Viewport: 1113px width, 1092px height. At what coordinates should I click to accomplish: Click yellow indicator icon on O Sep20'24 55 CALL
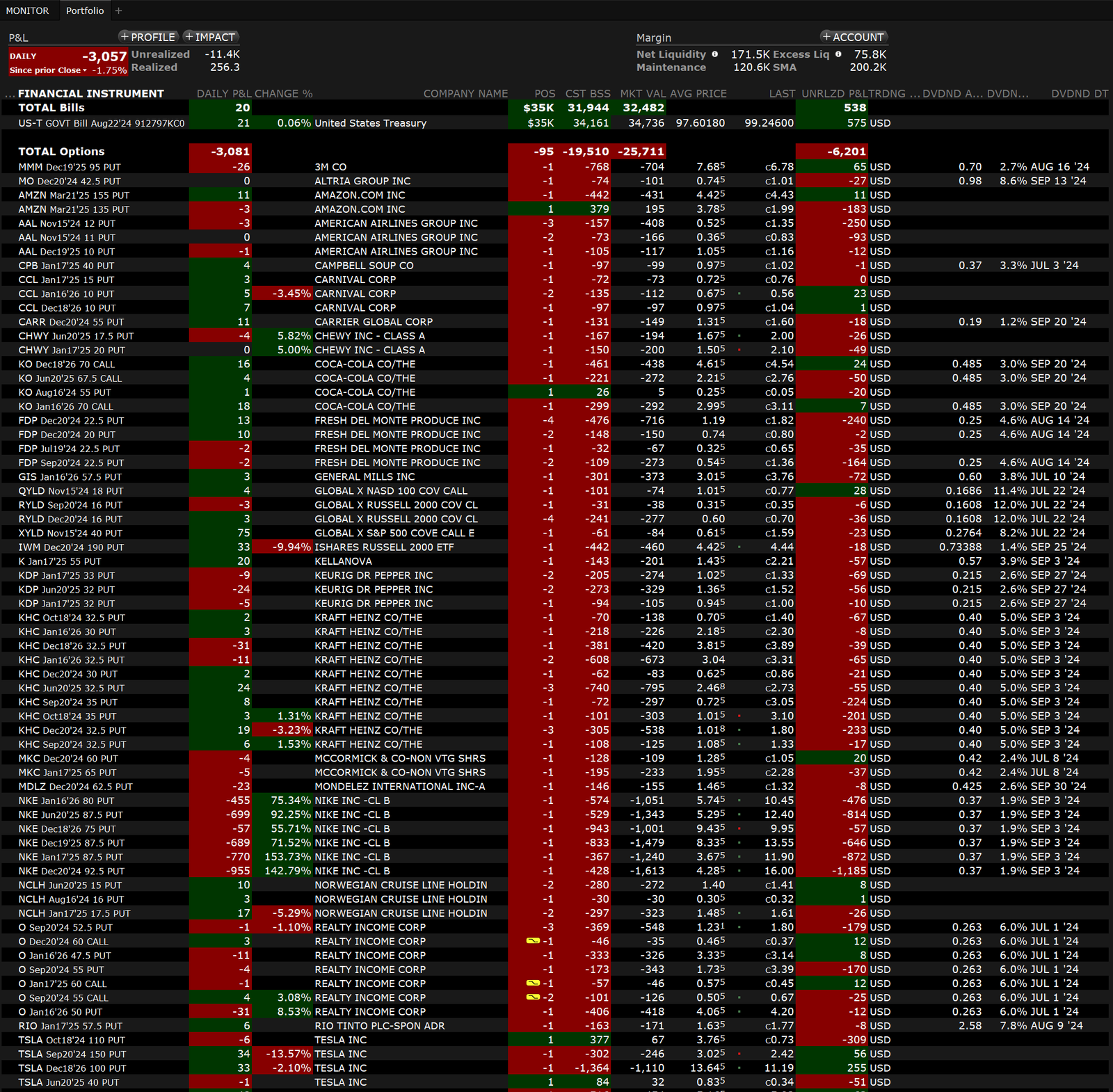coord(533,997)
